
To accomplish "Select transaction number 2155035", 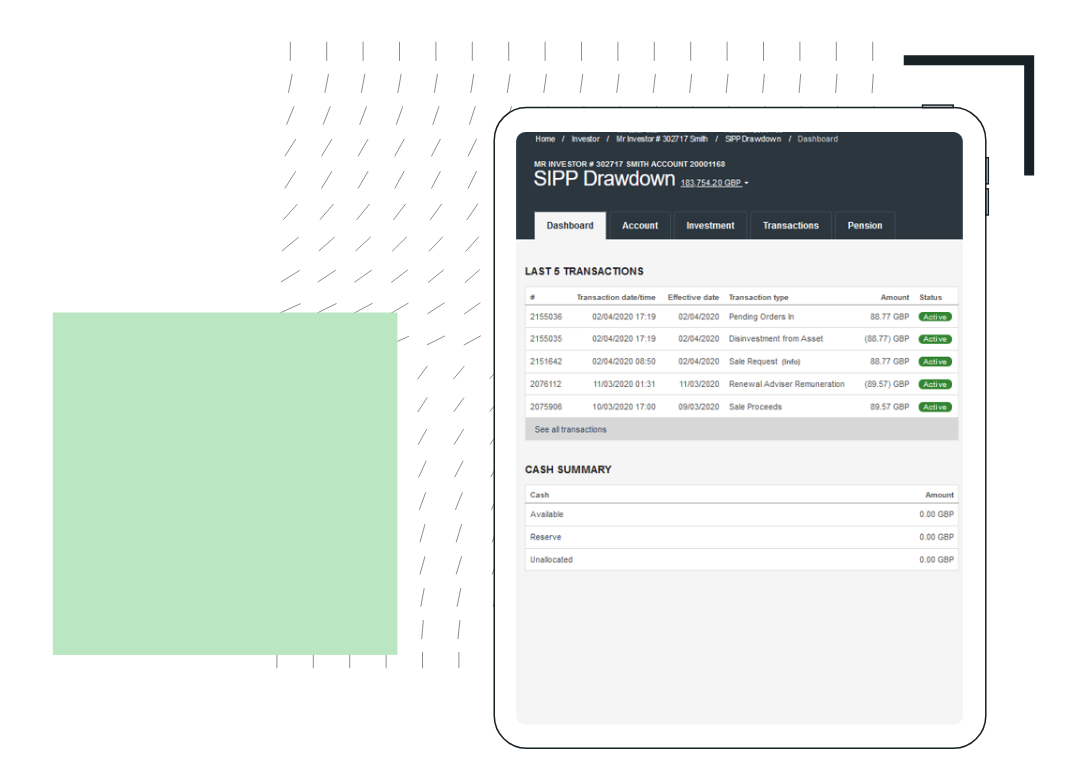I will 546,339.
